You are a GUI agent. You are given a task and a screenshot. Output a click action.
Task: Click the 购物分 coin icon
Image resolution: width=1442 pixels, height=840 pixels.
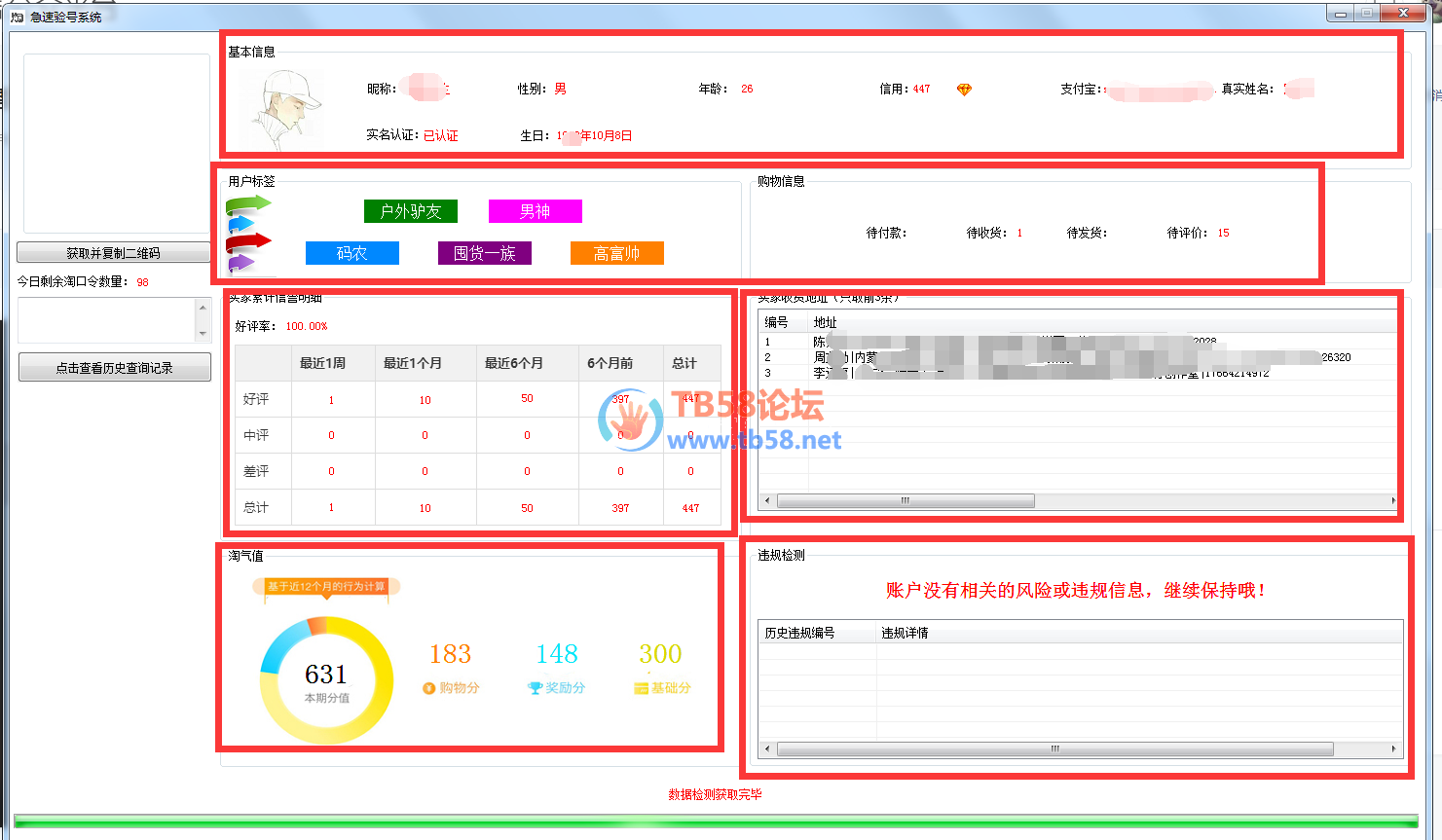[x=428, y=688]
